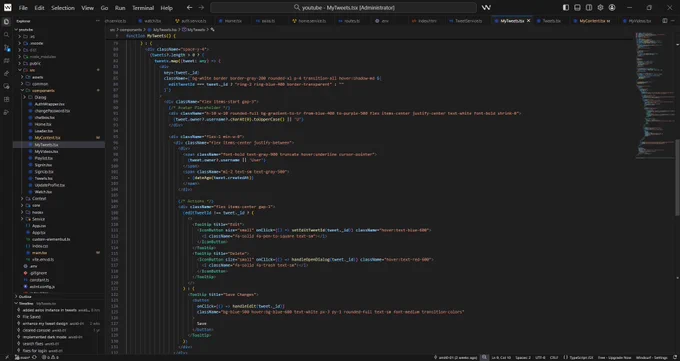Toggle the secondary side bar layout
The height and width of the screenshot is (361, 680).
(589, 7)
